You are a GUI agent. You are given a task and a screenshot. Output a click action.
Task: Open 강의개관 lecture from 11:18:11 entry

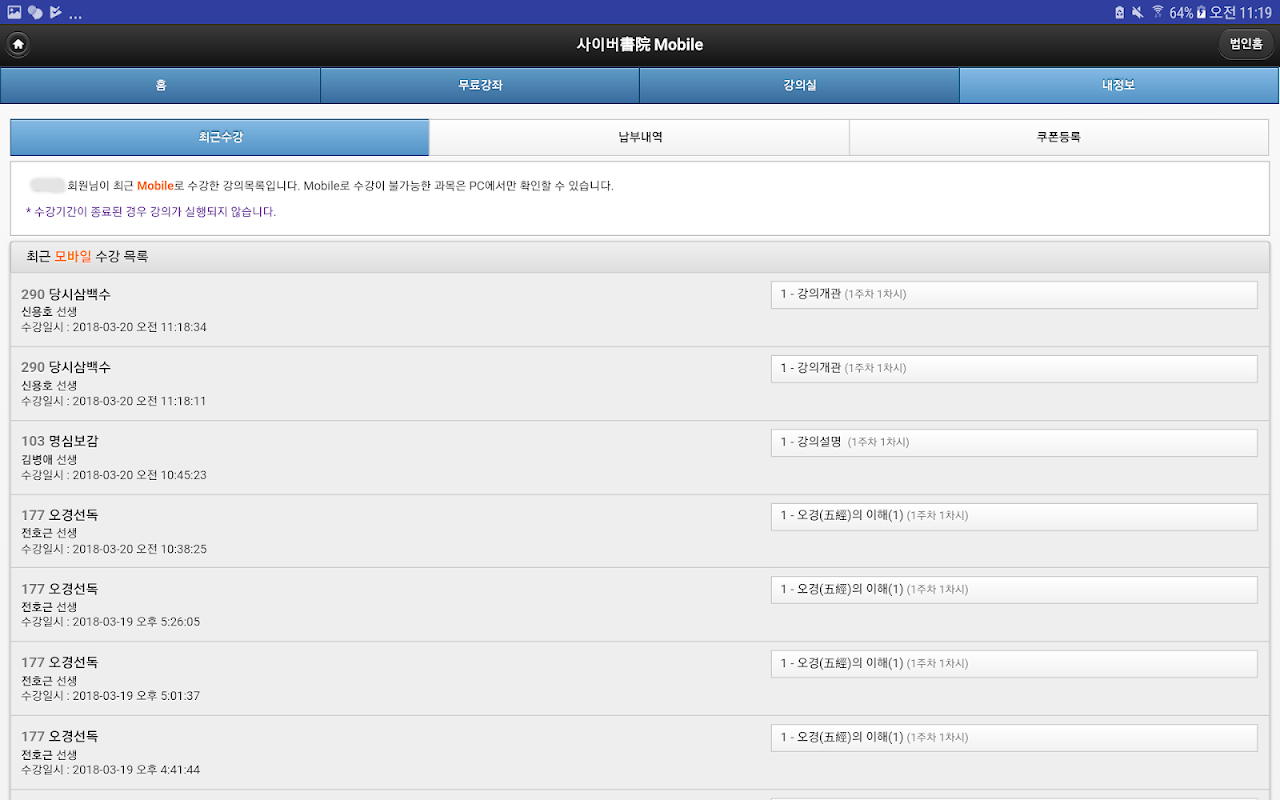coord(1014,368)
